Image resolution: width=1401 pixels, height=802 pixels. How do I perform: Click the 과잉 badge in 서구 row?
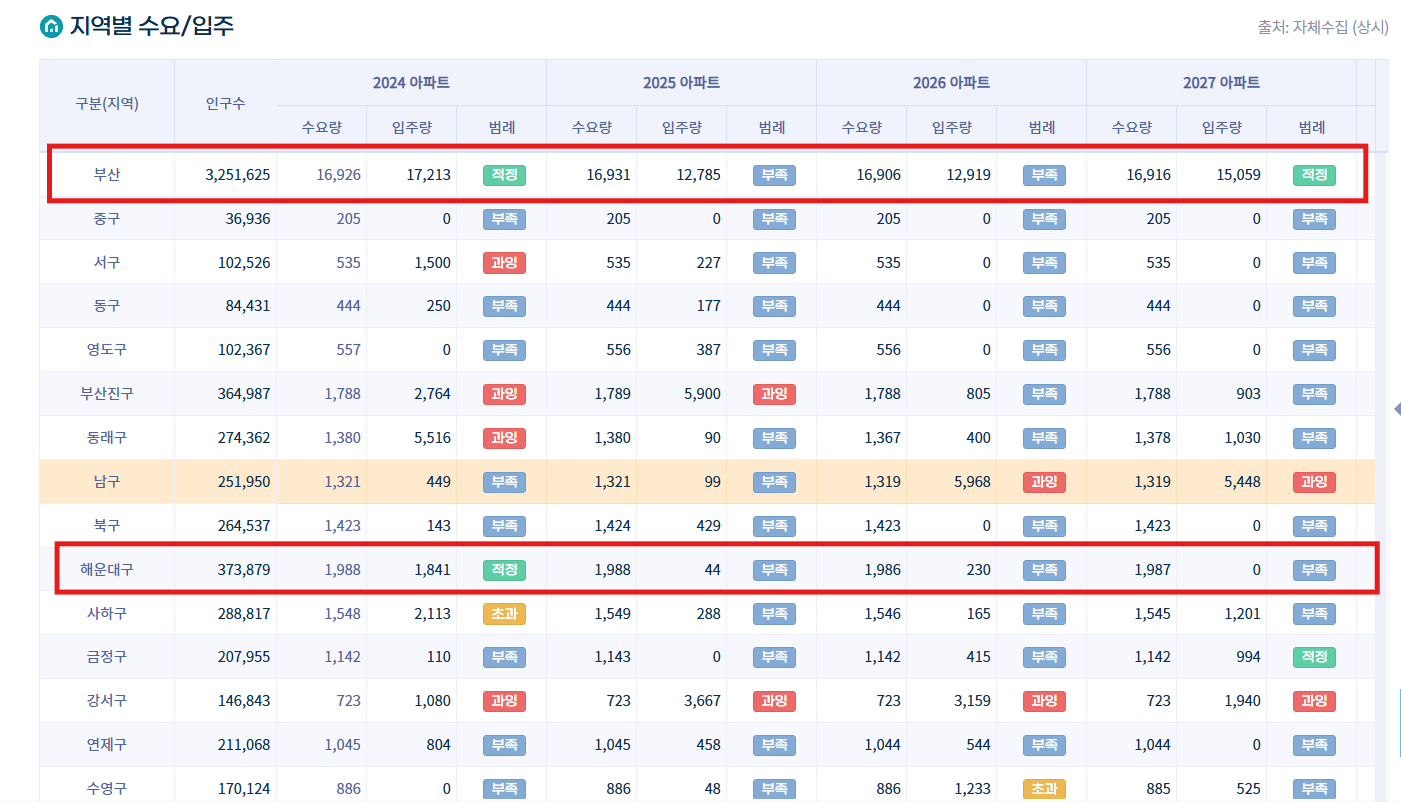pos(504,263)
